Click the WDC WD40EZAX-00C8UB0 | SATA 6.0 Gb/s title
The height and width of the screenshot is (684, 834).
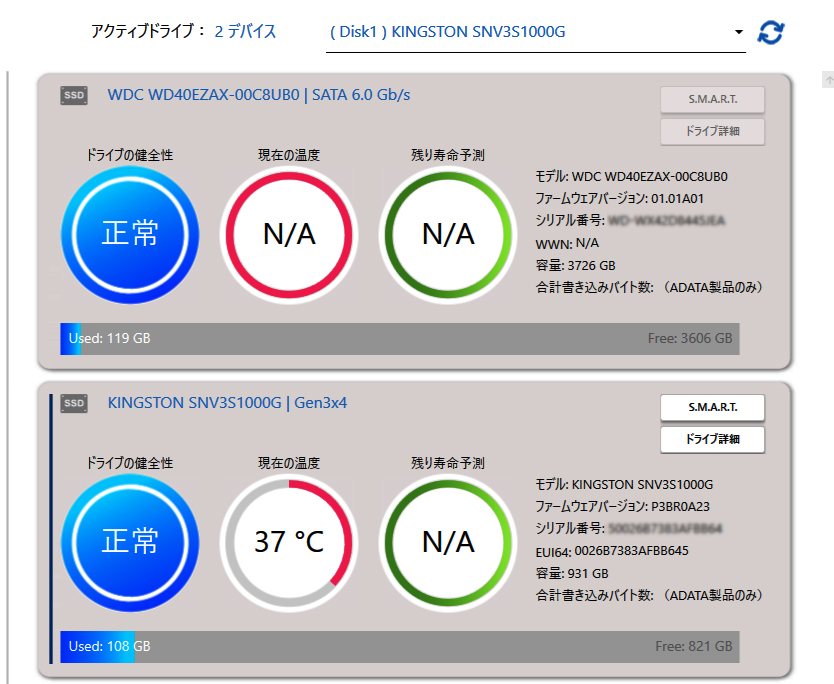pos(258,95)
